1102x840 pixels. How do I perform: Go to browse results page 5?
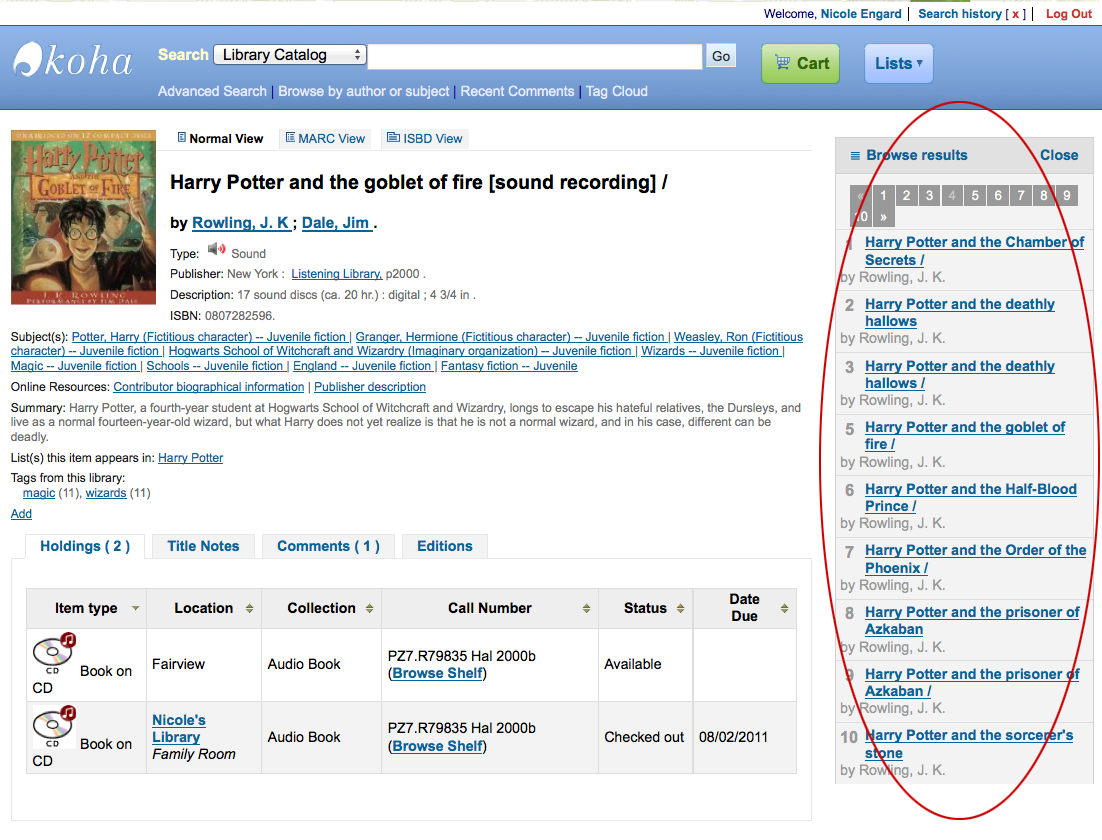tap(975, 195)
